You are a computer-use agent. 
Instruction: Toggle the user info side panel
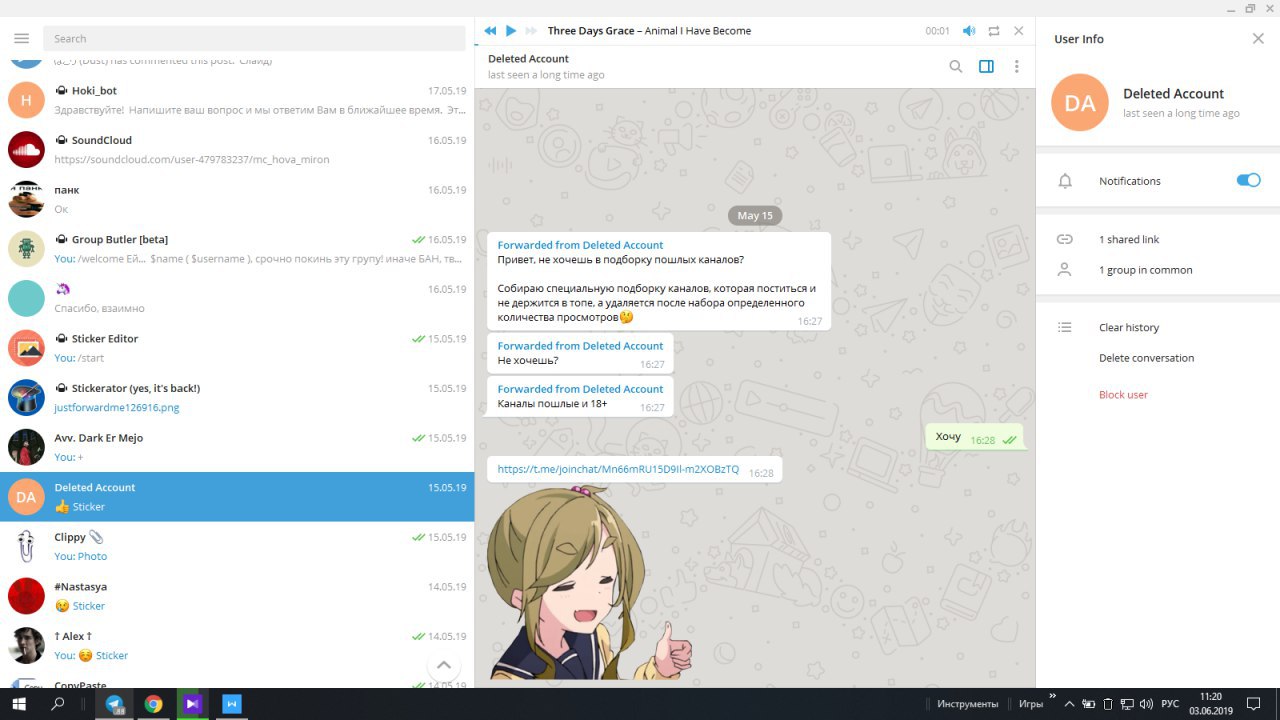click(x=986, y=67)
